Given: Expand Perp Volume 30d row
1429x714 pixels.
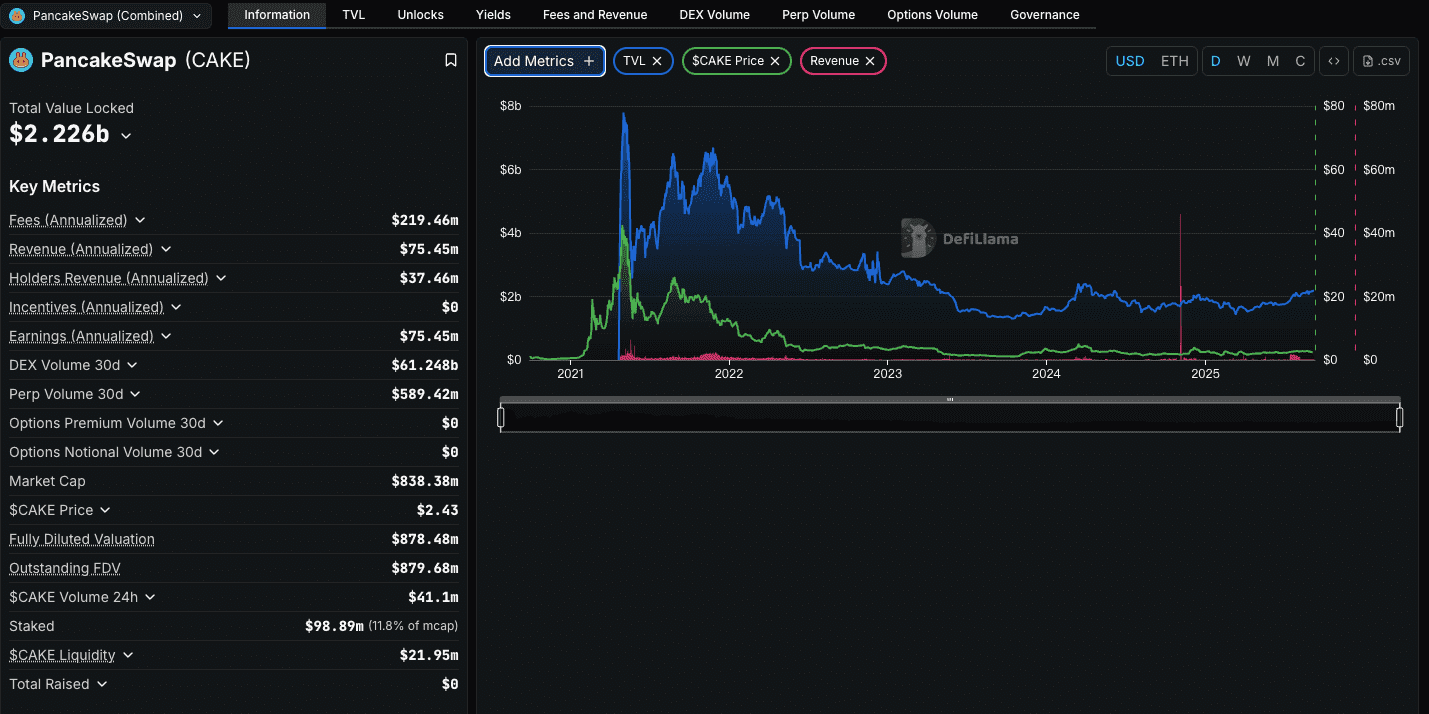Looking at the screenshot, I should [x=135, y=394].
